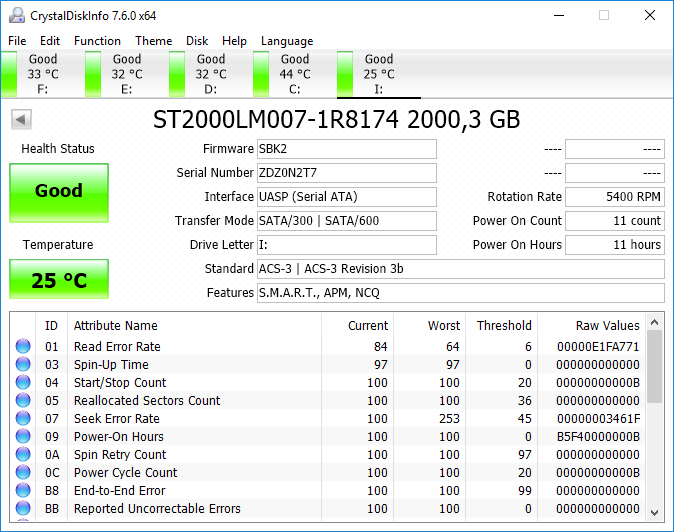Select drive I: 25 °C tab
This screenshot has height=532, width=674.
click(x=378, y=74)
